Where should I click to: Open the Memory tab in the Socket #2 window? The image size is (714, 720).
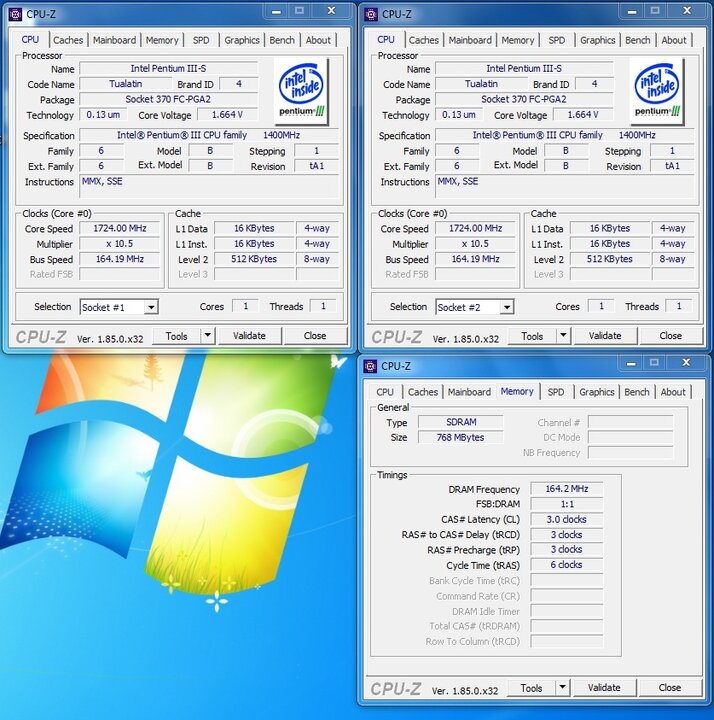(518, 40)
